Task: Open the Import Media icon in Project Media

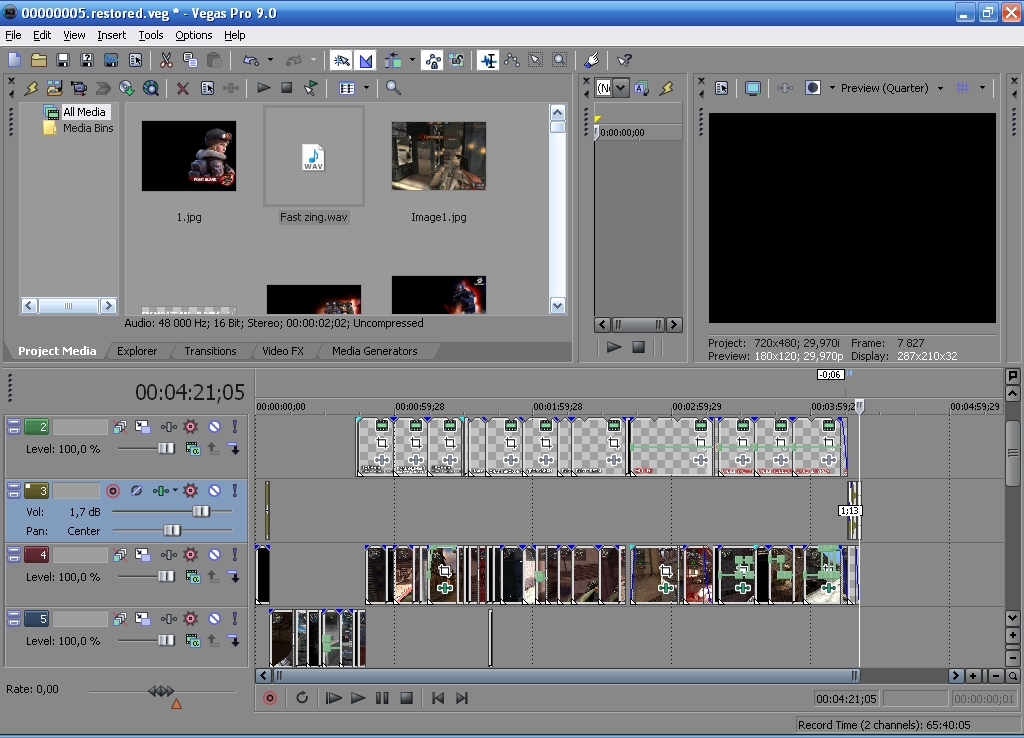Action: tap(55, 88)
